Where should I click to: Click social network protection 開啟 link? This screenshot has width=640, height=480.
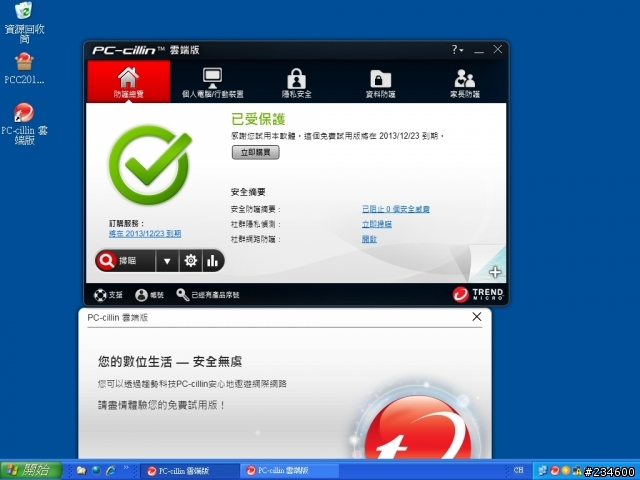369,239
